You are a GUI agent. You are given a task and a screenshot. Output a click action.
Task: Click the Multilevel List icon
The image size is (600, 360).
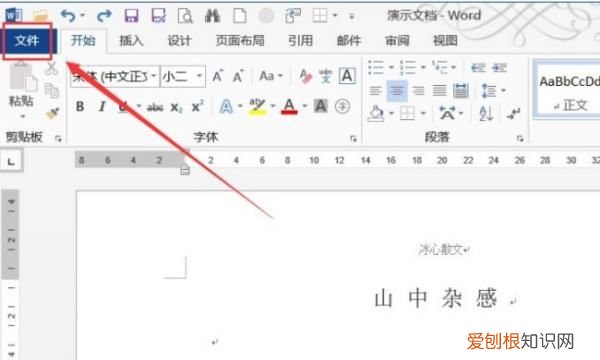pyautogui.click(x=440, y=67)
